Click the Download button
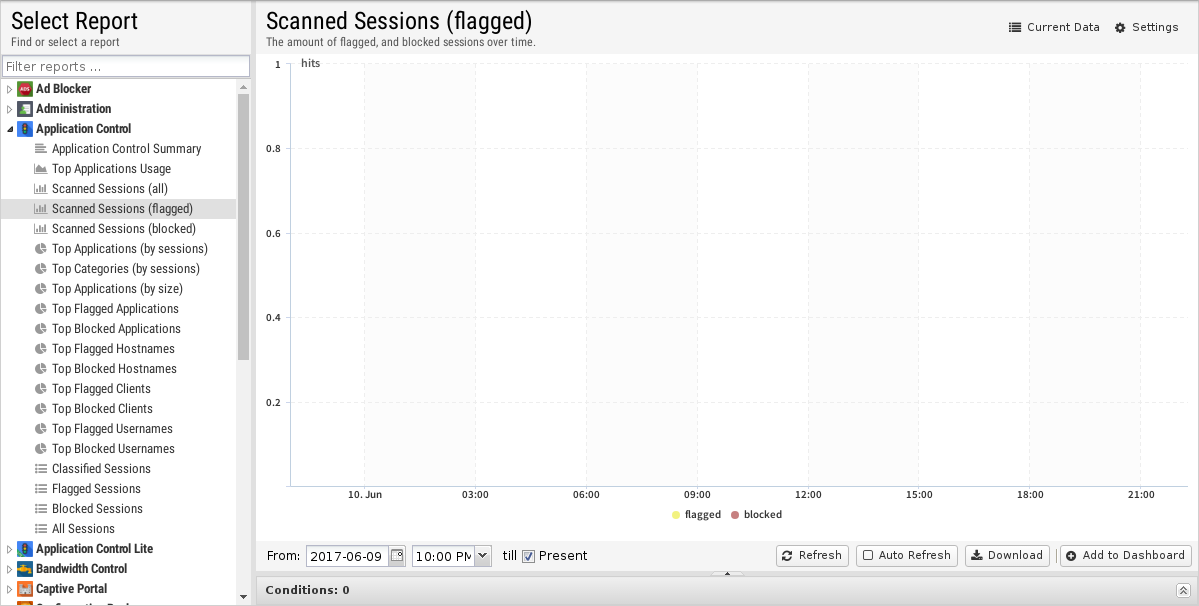This screenshot has width=1199, height=606. 1007,556
